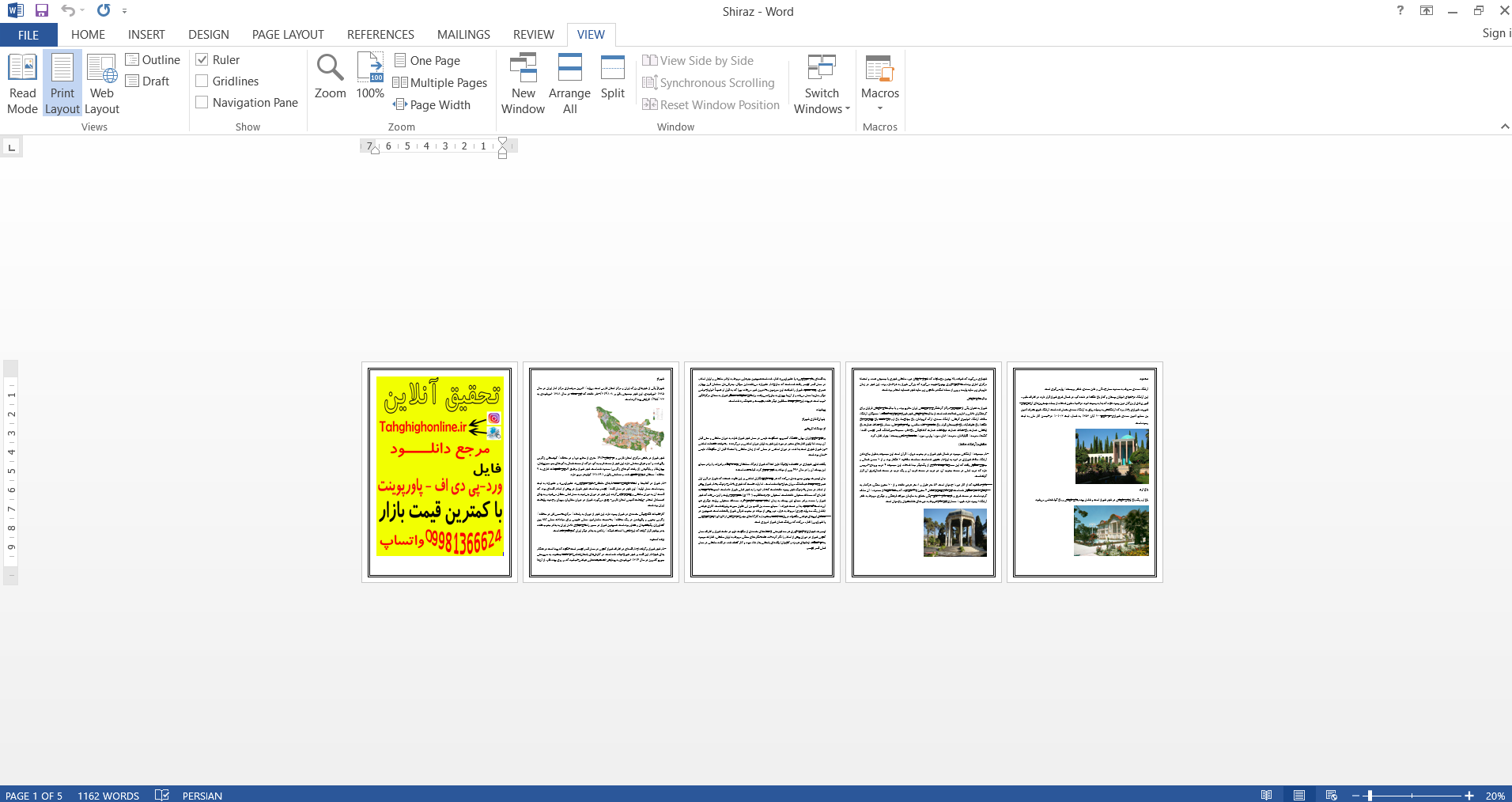Split the document window
This screenshot has width=1512, height=802.
tap(613, 77)
